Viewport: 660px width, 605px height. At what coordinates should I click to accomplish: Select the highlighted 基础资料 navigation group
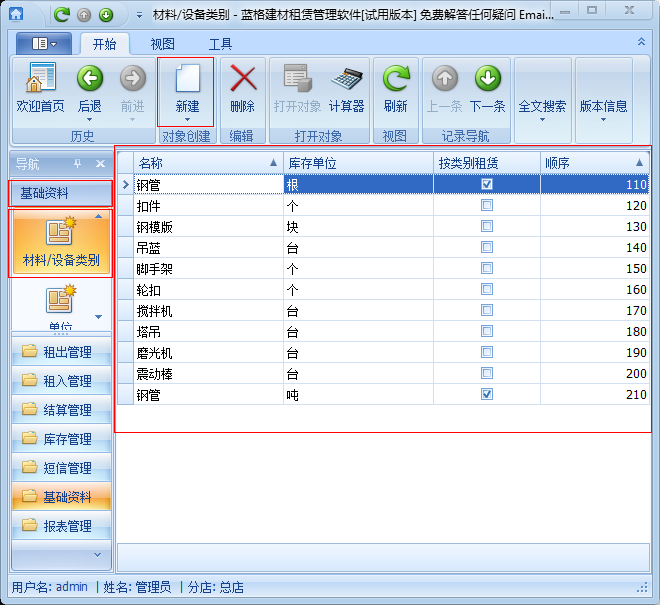[x=61, y=497]
